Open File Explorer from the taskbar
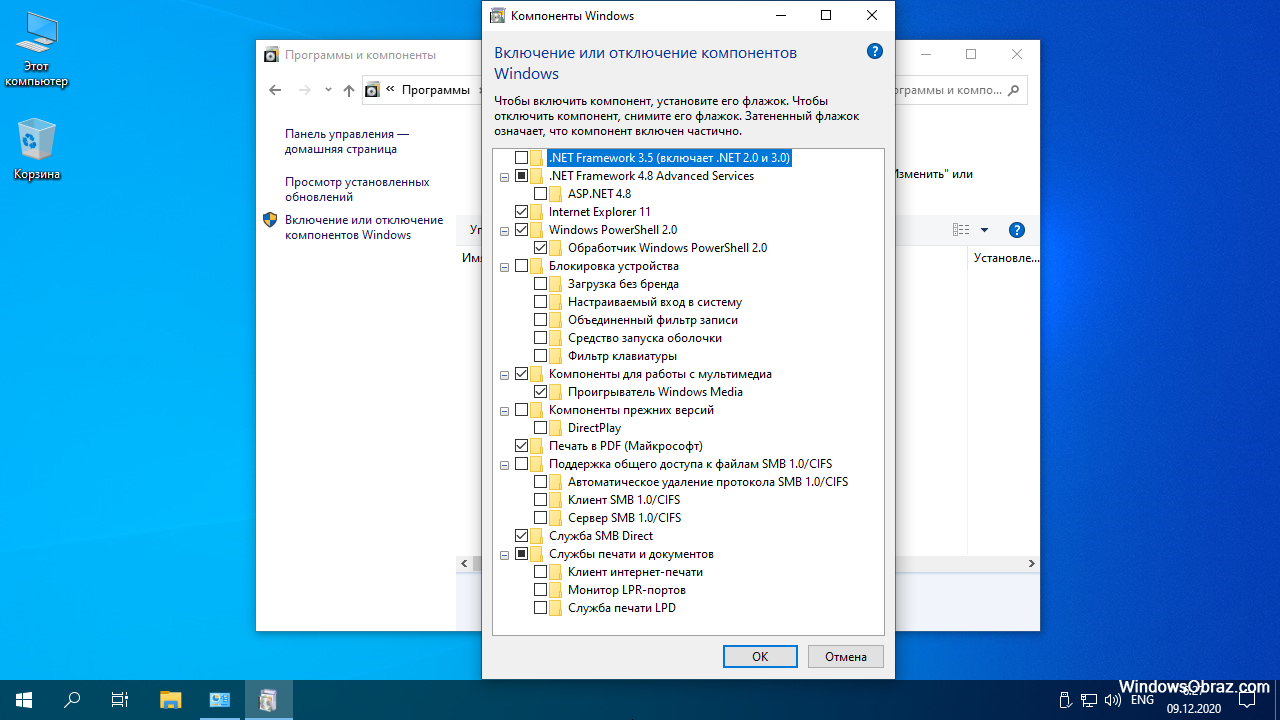Screen dimensions: 1280x720 [171, 700]
